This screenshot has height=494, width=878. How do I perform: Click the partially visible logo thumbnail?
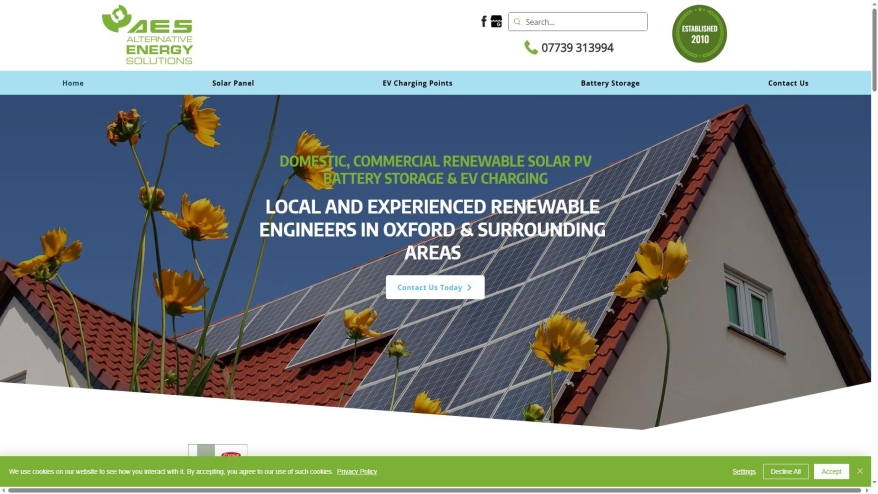pyautogui.click(x=218, y=450)
